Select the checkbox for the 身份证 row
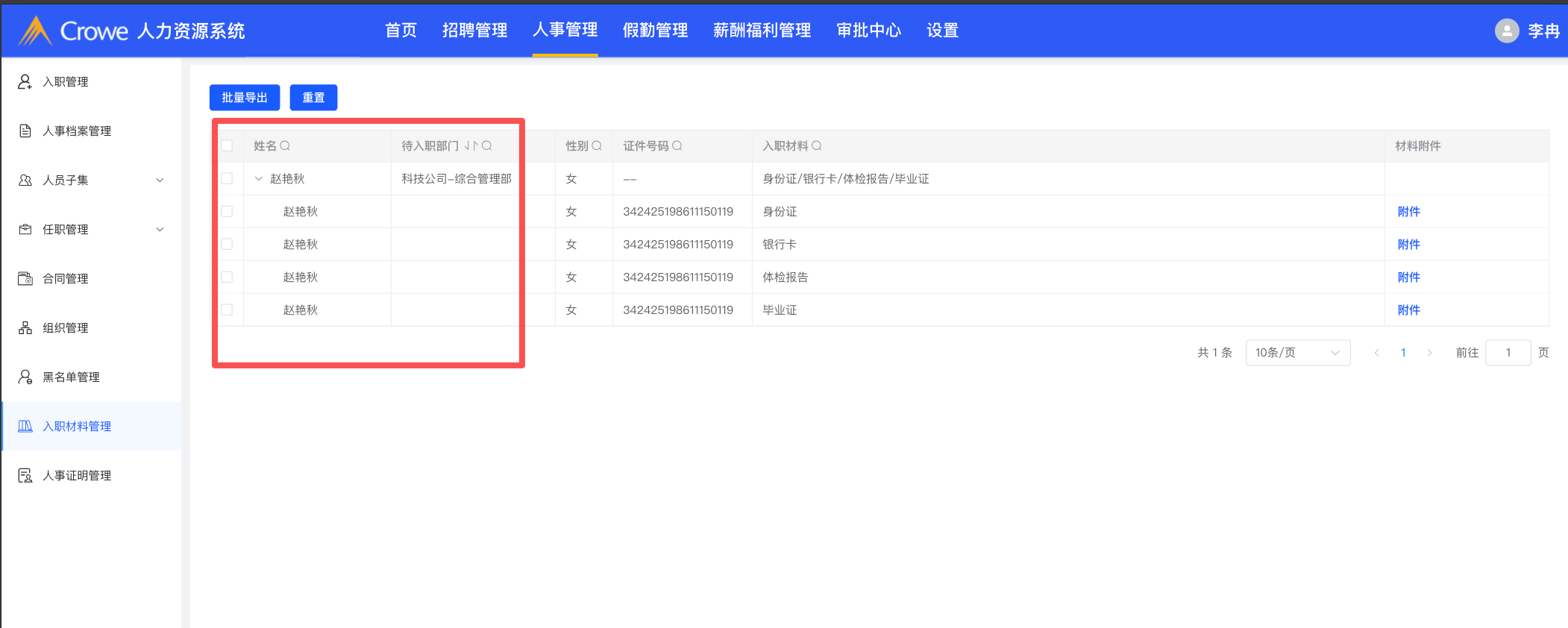Screen dimensions: 1568x628 click(228, 212)
